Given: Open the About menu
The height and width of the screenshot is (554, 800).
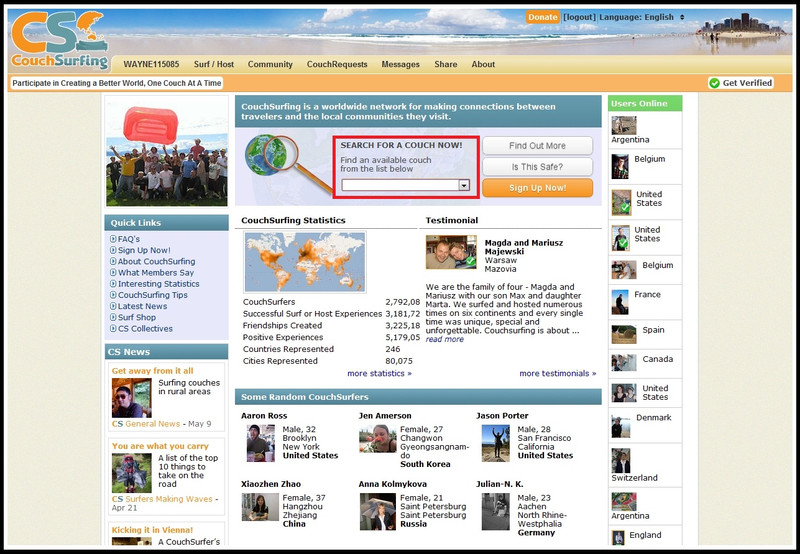Looking at the screenshot, I should point(483,64).
